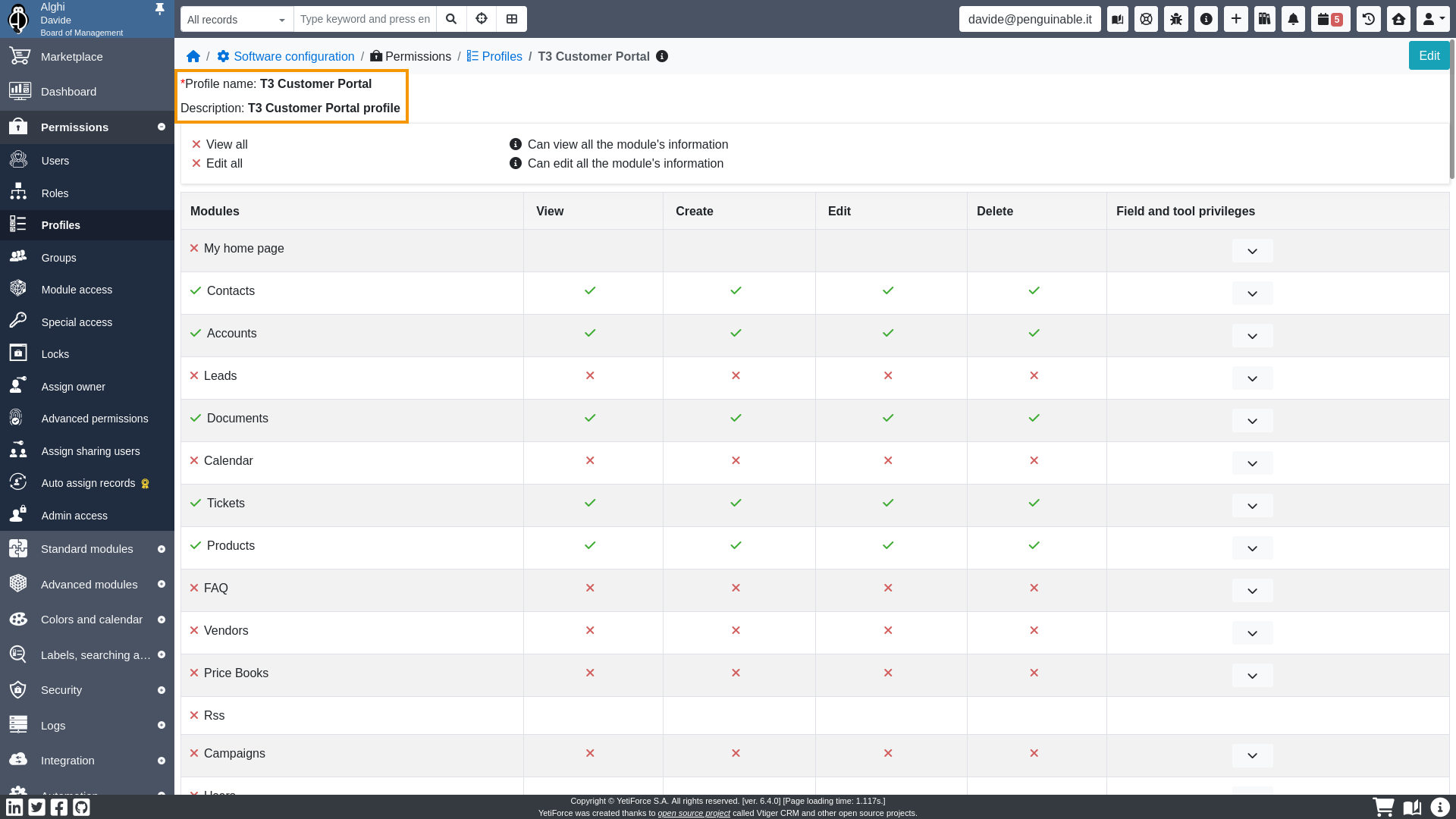Toggle Leads module access X mark
1456x819 pixels.
pyautogui.click(x=194, y=376)
